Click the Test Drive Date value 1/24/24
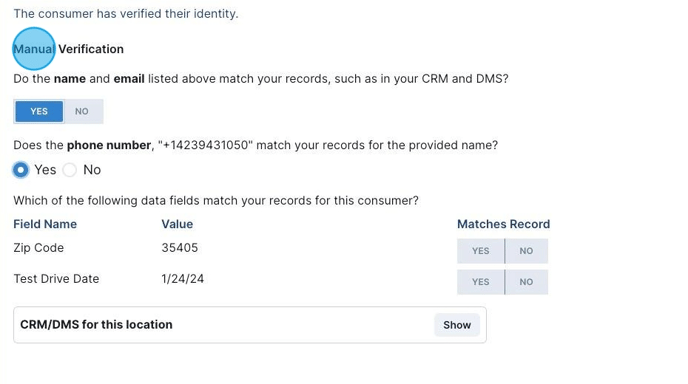This screenshot has height=384, width=688. point(183,279)
